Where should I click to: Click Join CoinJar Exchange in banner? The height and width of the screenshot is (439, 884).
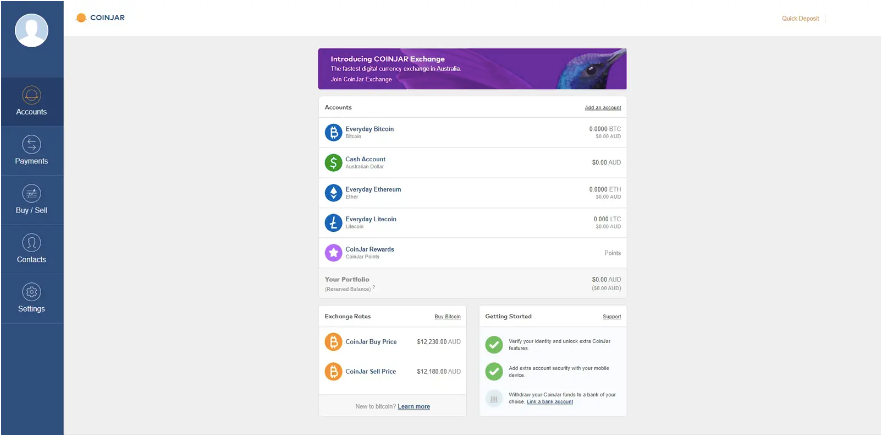361,79
